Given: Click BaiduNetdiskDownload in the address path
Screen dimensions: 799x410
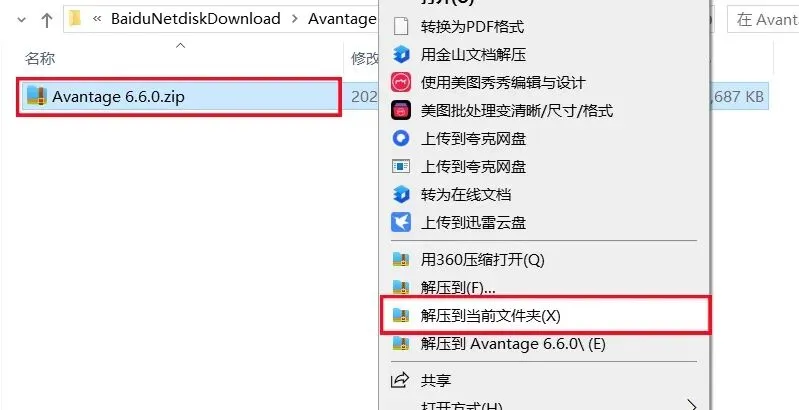Looking at the screenshot, I should 196,19.
